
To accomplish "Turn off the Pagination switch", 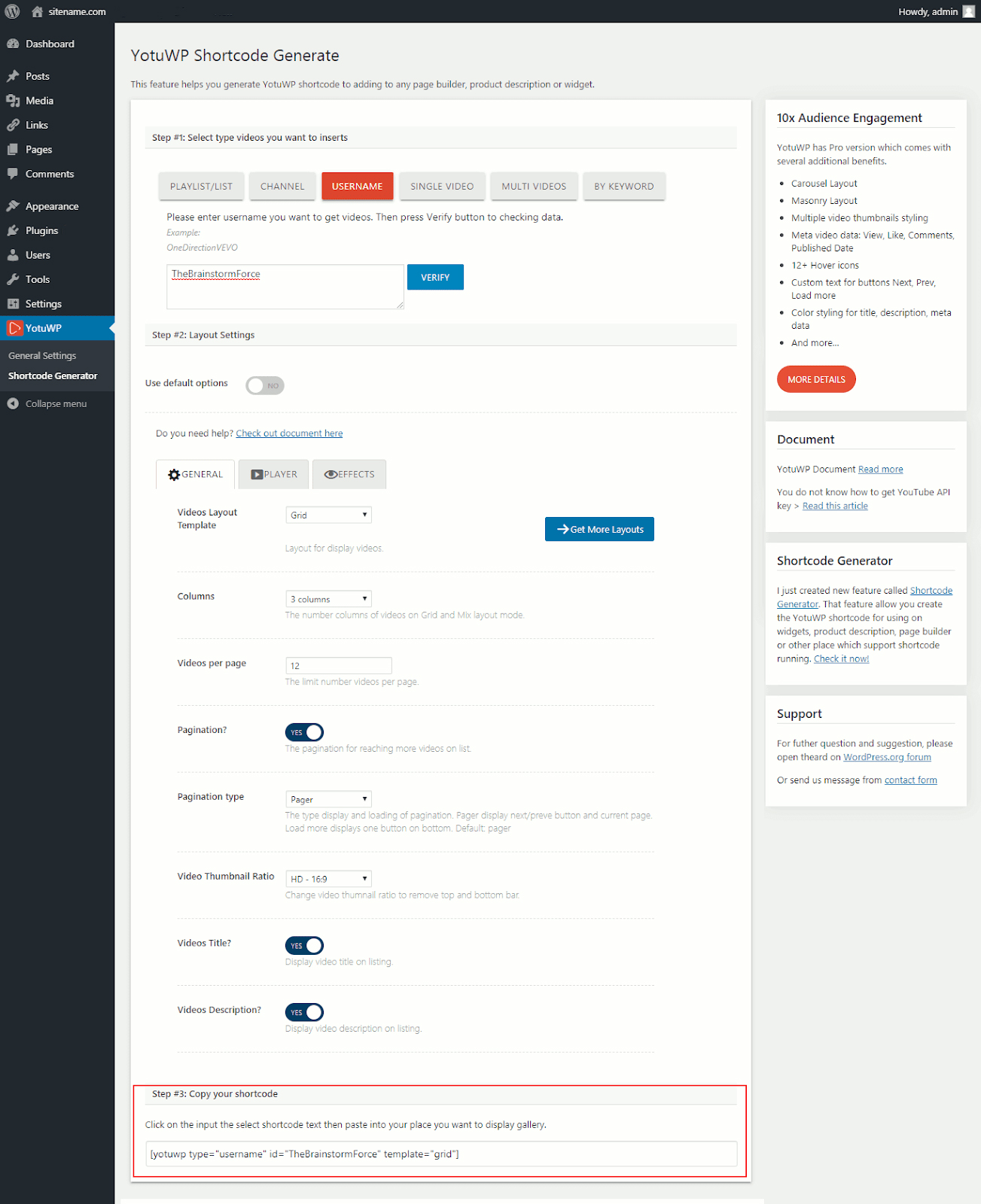I will (304, 732).
